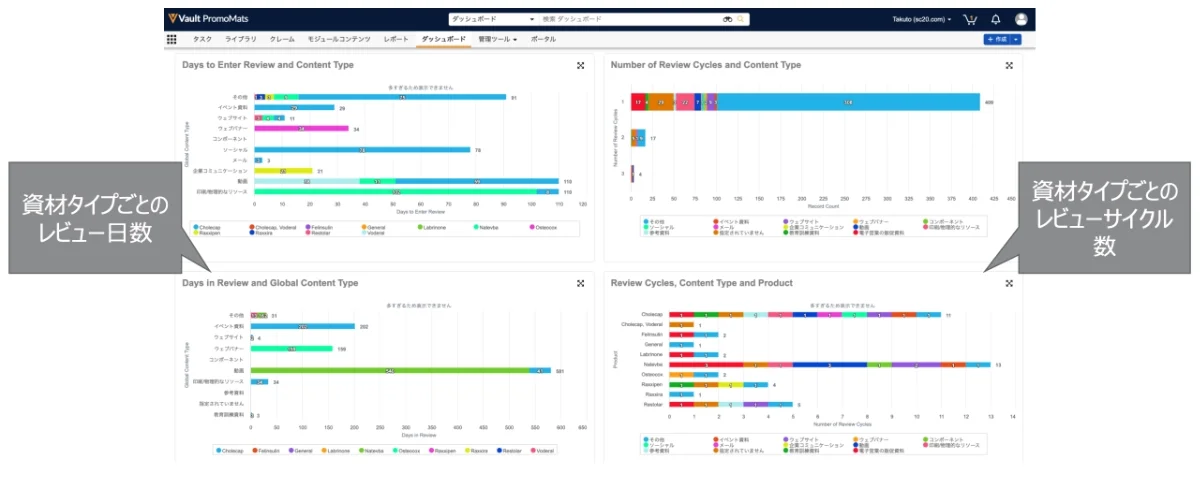Maximize Review Cycles, Content Type and Product chart
1200x481 pixels.
pyautogui.click(x=1010, y=283)
